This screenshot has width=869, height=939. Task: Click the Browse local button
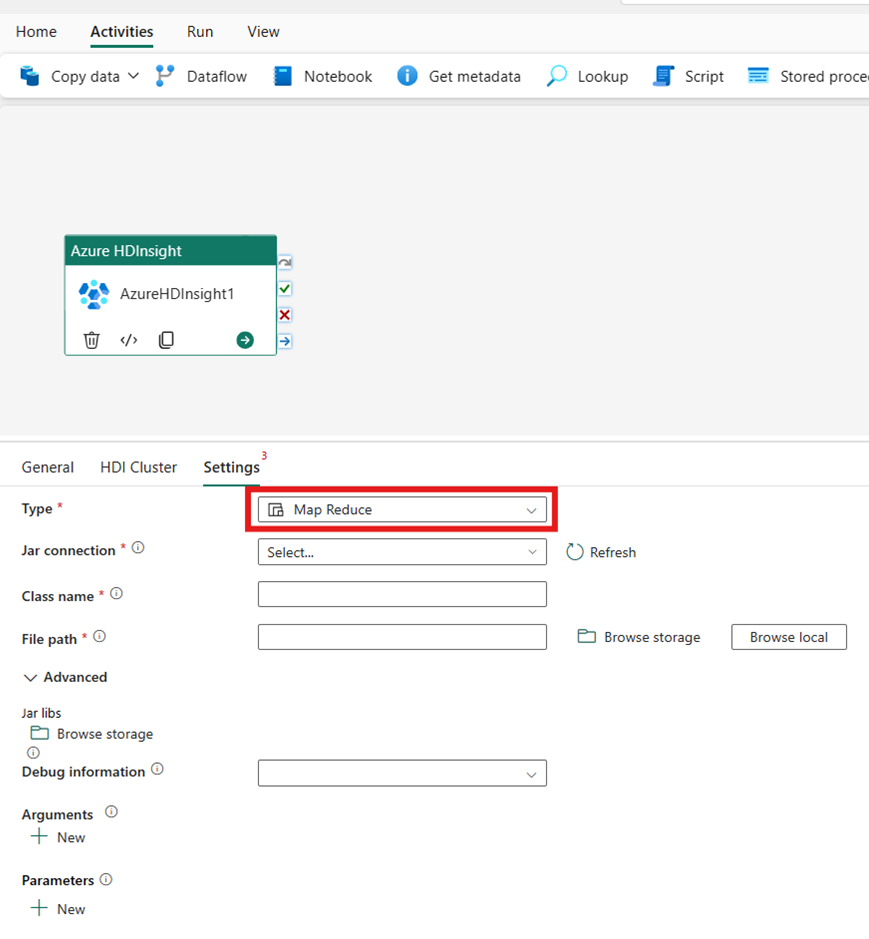click(x=789, y=637)
